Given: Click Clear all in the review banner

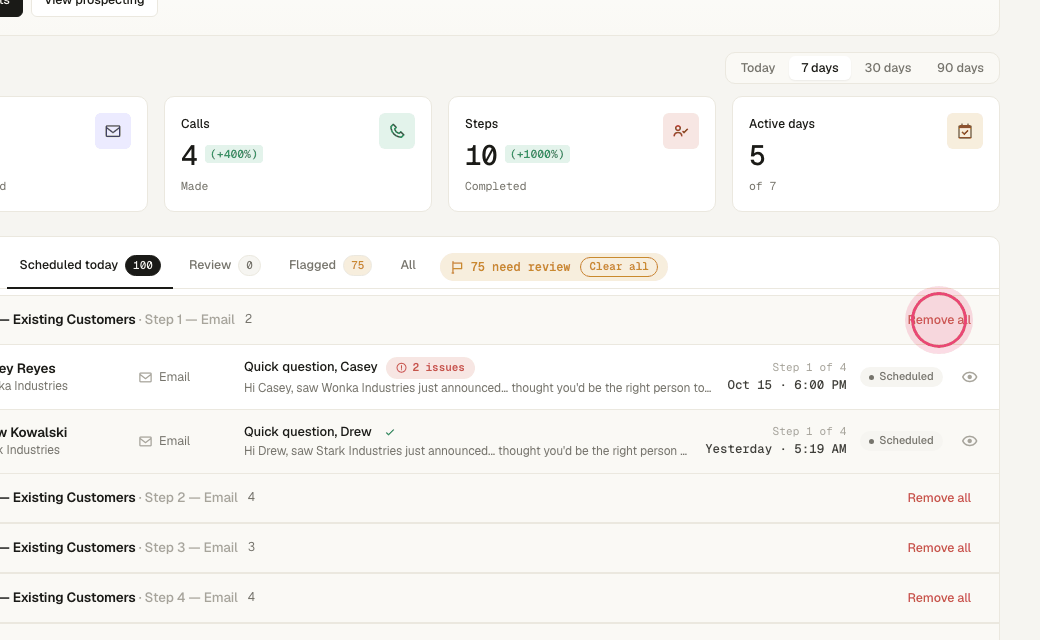Looking at the screenshot, I should [x=619, y=267].
